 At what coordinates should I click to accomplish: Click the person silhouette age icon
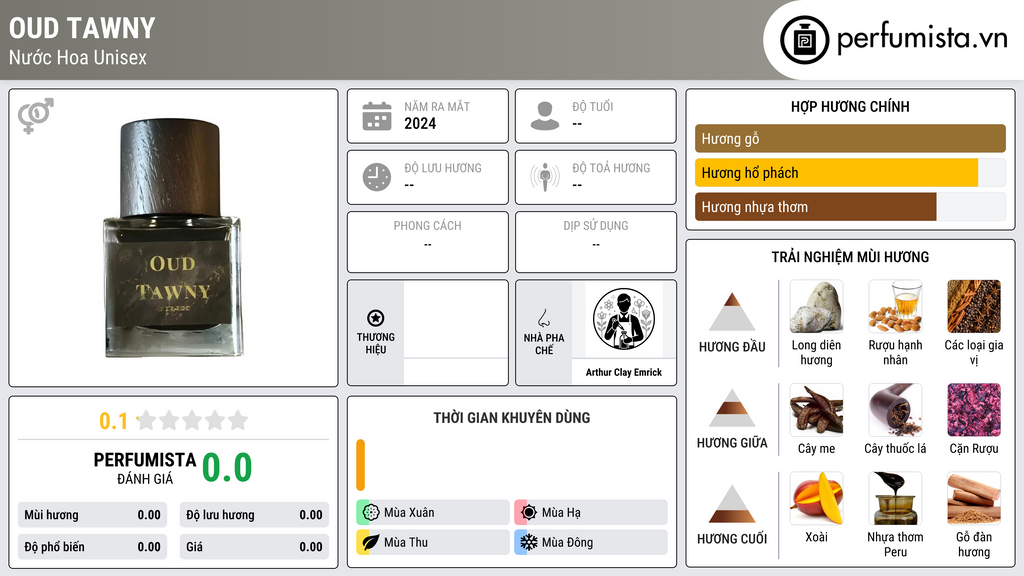coord(545,116)
